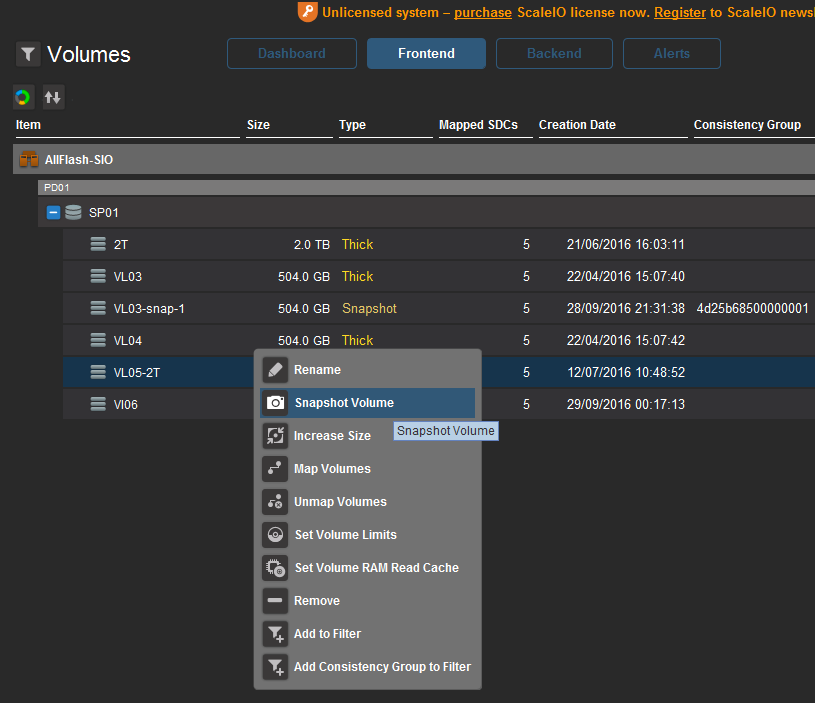Screen dimensions: 815x703
Task: Select the SP01 storage pool row
Action: [426, 213]
